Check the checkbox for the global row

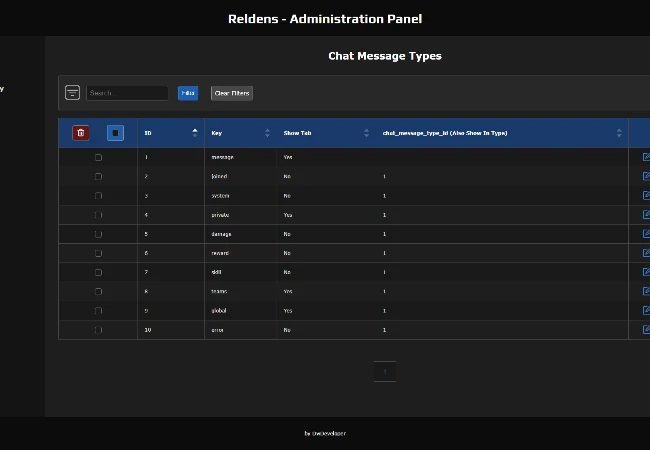(98, 311)
